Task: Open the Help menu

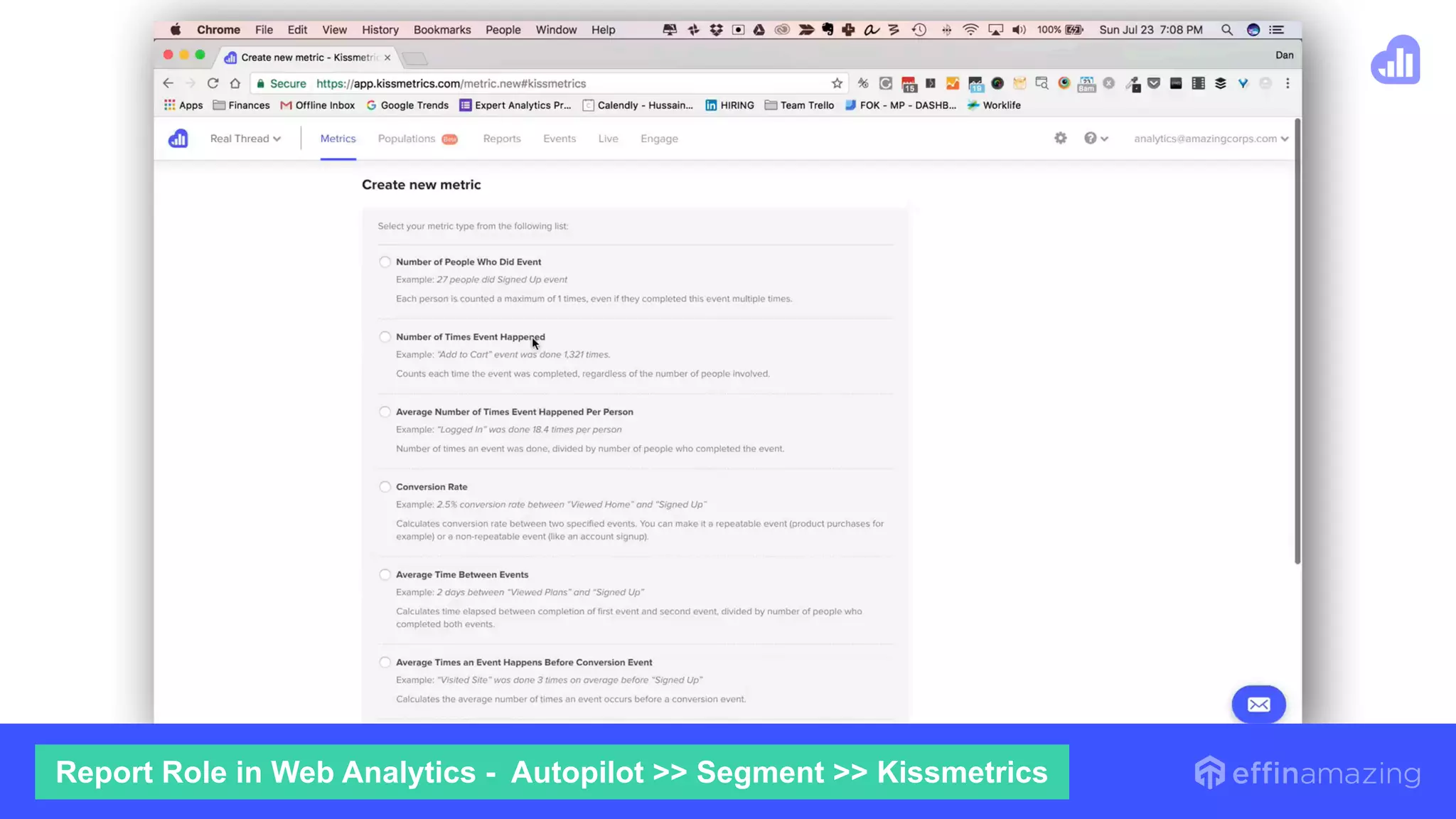Action: coord(603,30)
